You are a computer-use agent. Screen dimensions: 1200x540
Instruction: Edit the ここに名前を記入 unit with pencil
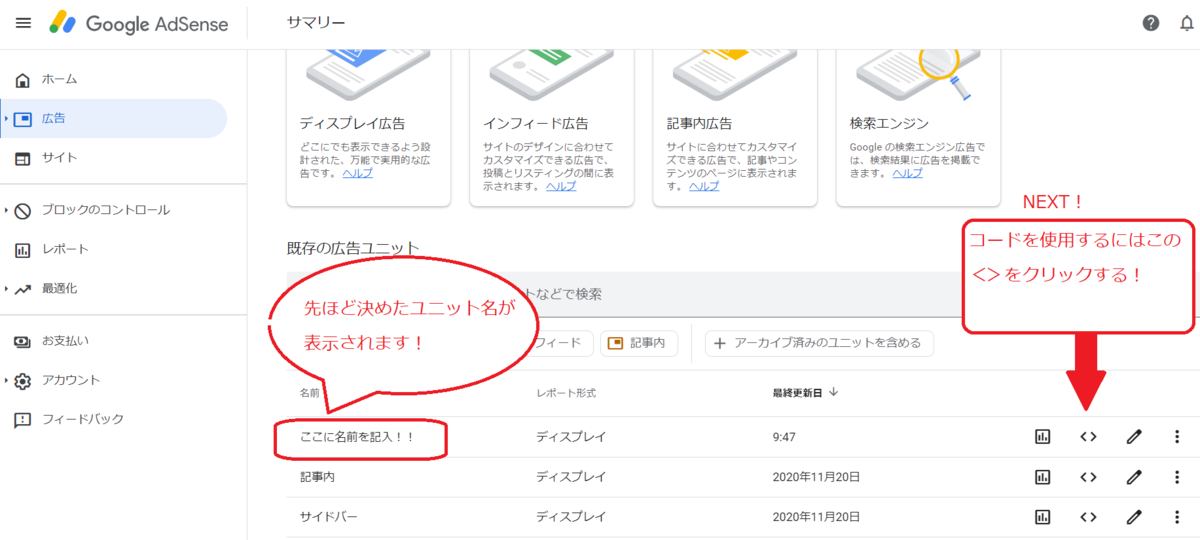[x=1133, y=437]
